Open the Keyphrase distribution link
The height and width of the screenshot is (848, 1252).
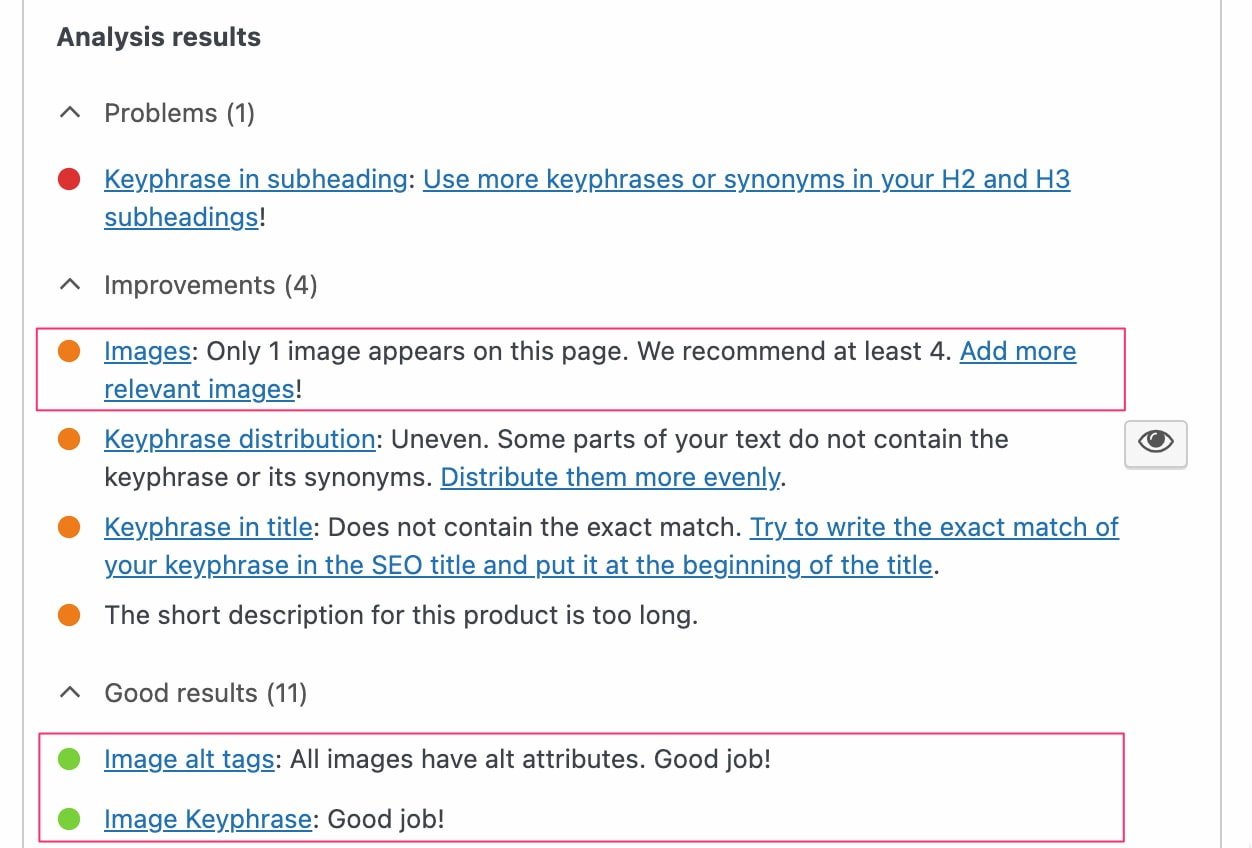click(239, 440)
